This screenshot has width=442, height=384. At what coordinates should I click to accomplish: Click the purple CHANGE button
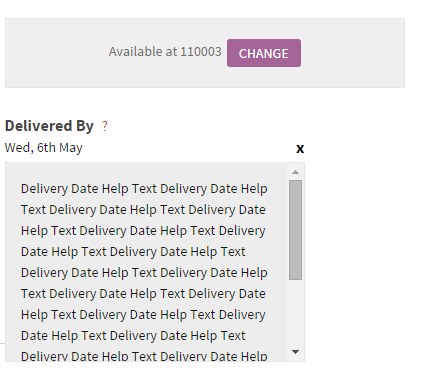264,53
